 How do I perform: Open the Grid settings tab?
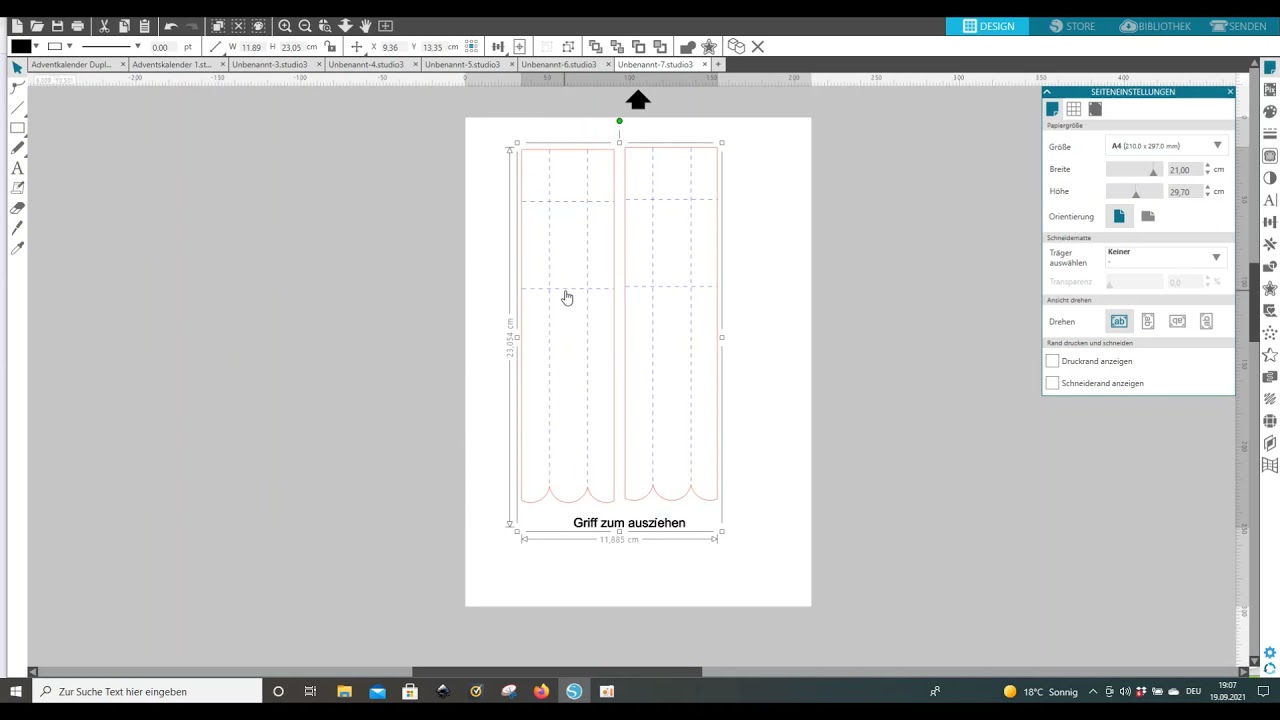click(x=1073, y=109)
